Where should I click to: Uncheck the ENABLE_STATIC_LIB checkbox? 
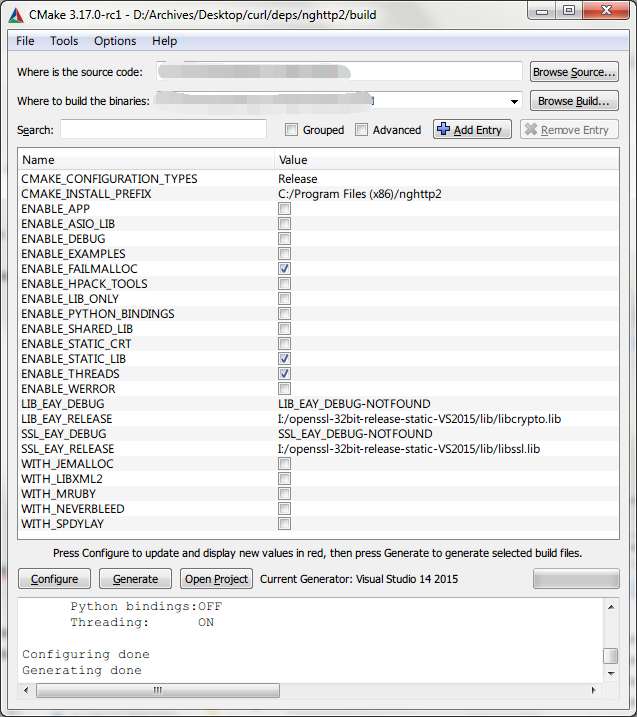click(284, 359)
